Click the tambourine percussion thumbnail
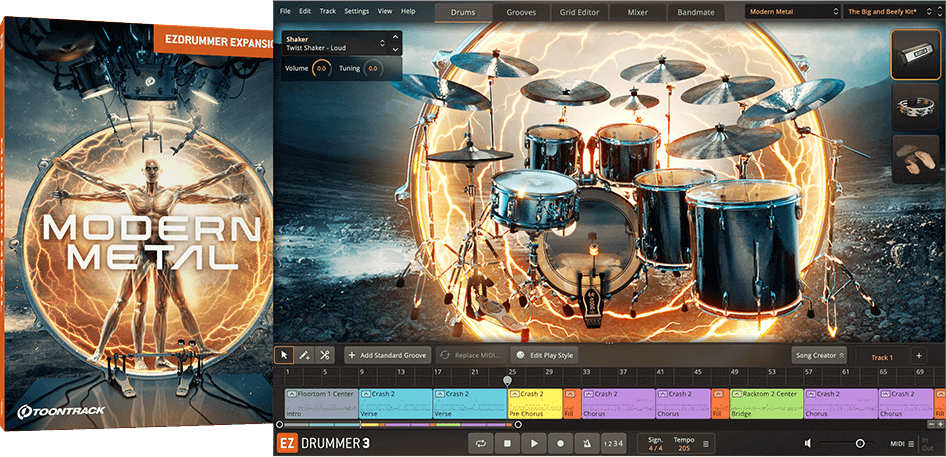This screenshot has width=946, height=457. click(915, 107)
